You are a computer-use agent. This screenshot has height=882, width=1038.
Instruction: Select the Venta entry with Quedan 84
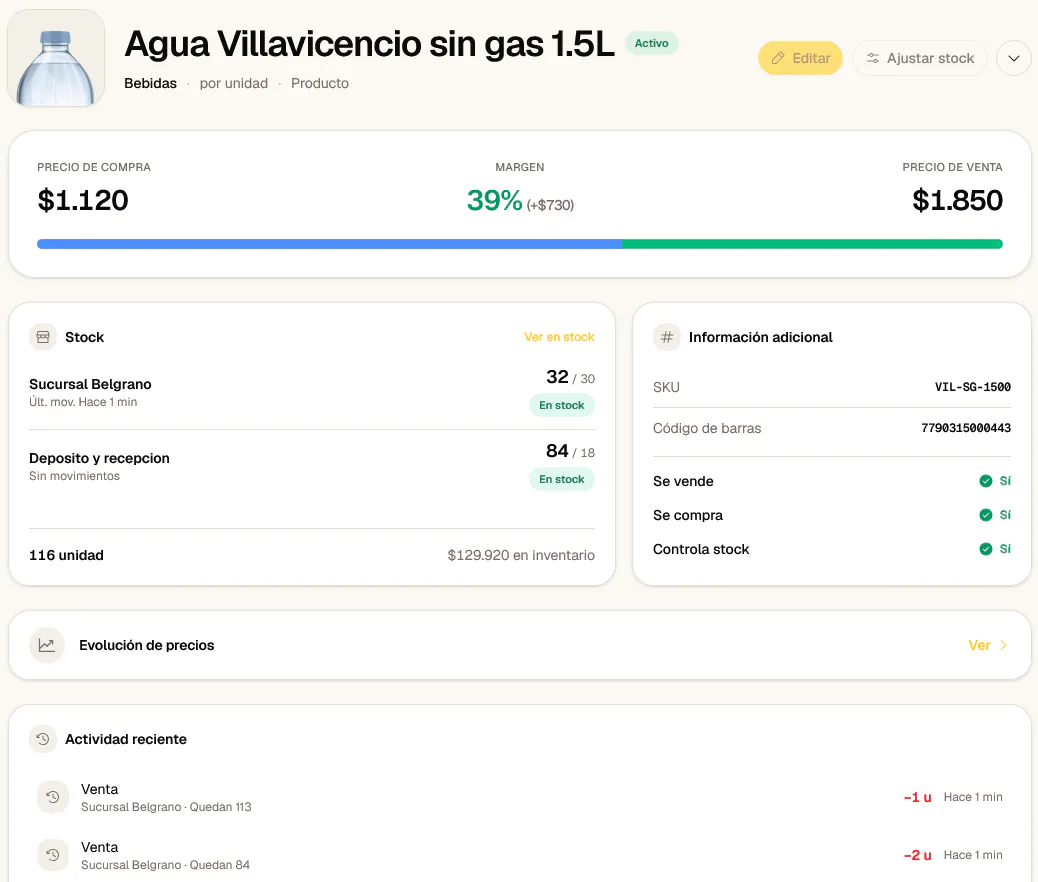(520, 855)
